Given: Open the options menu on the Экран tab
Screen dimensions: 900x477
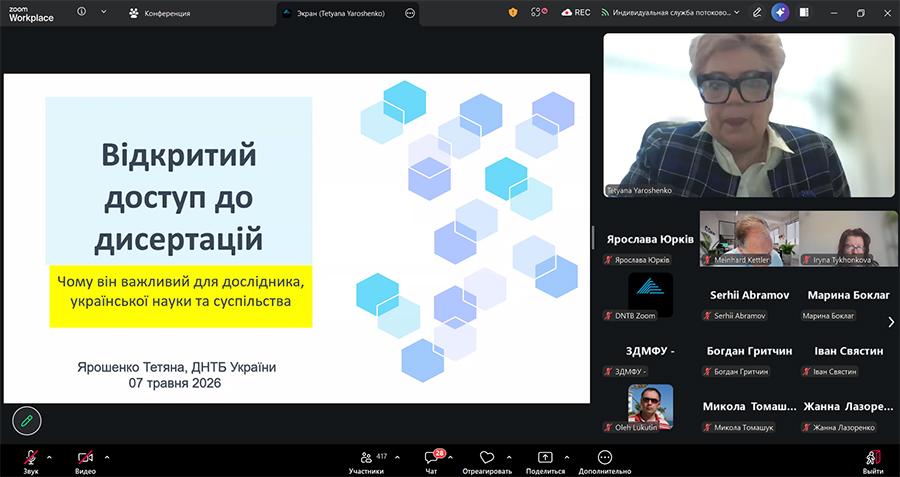Looking at the screenshot, I should [410, 13].
